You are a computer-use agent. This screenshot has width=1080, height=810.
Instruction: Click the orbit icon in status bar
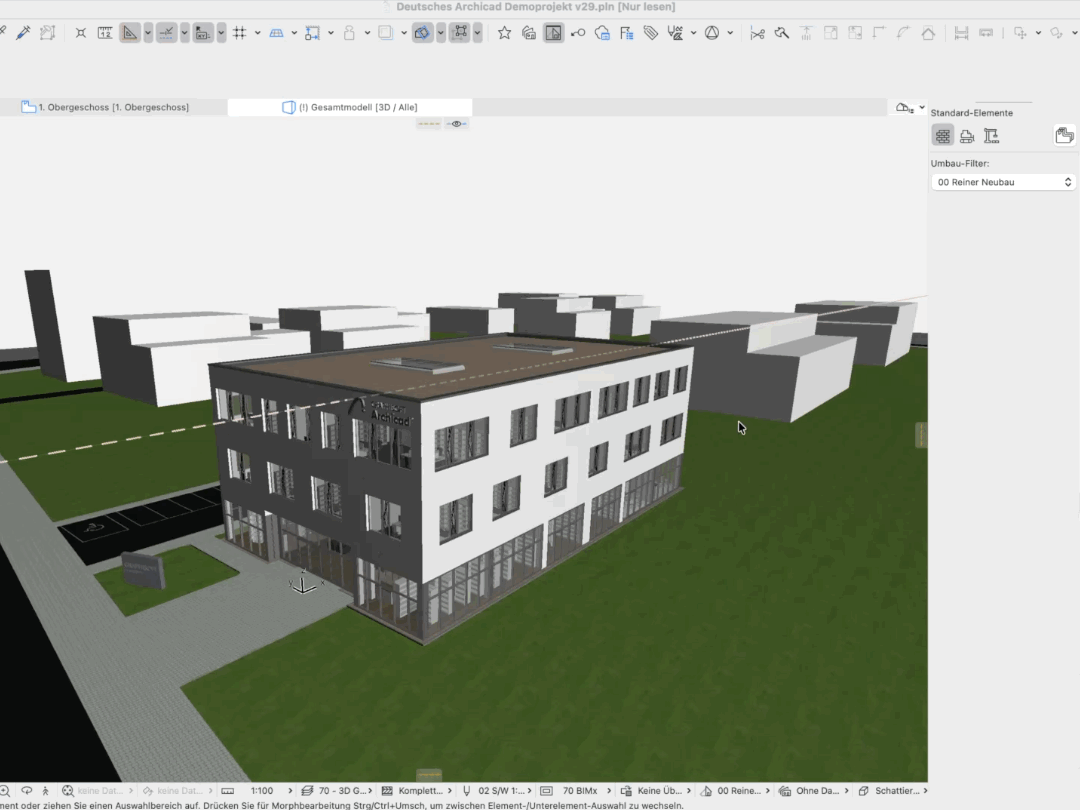[x=27, y=791]
